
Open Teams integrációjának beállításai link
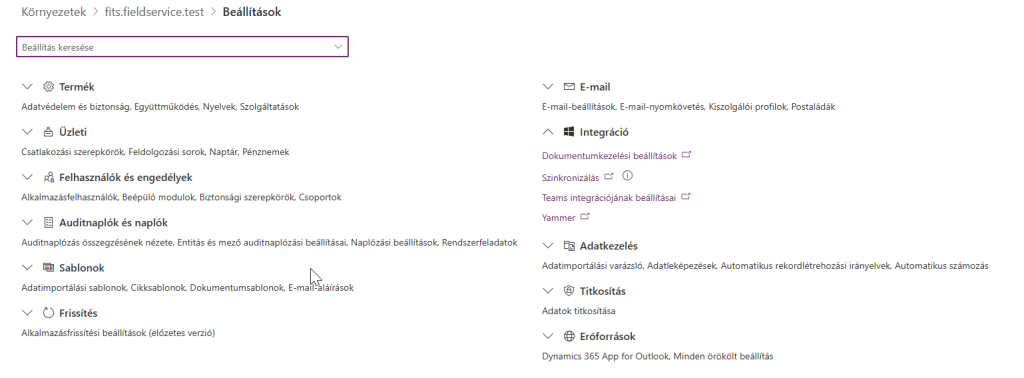(609, 198)
